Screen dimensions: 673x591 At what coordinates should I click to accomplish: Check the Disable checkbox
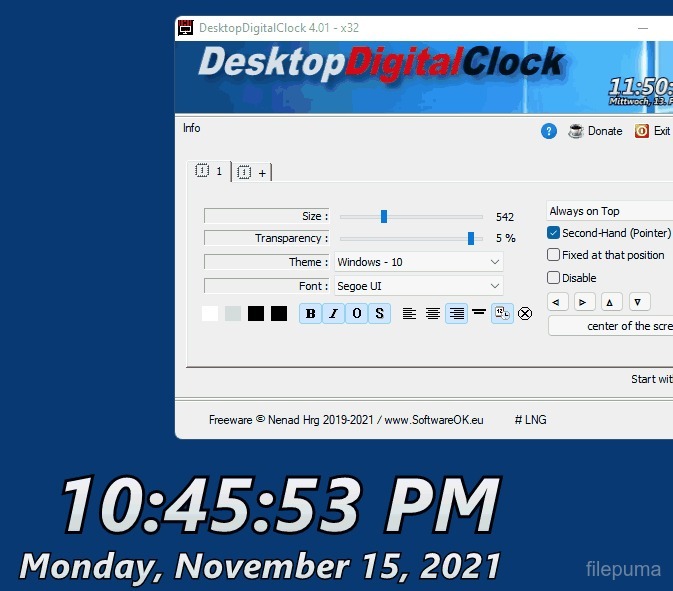click(x=554, y=278)
